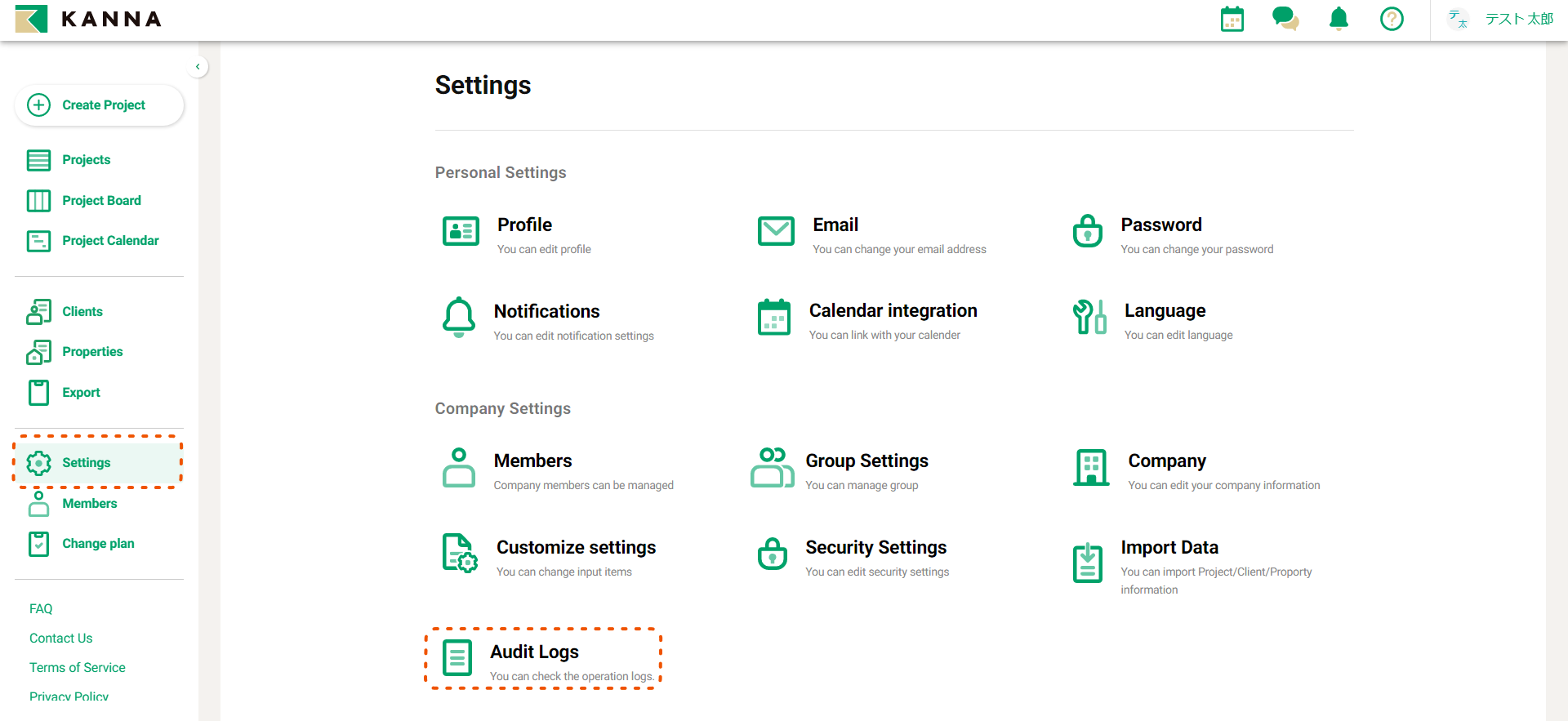Click the translate language icon

tap(1458, 19)
